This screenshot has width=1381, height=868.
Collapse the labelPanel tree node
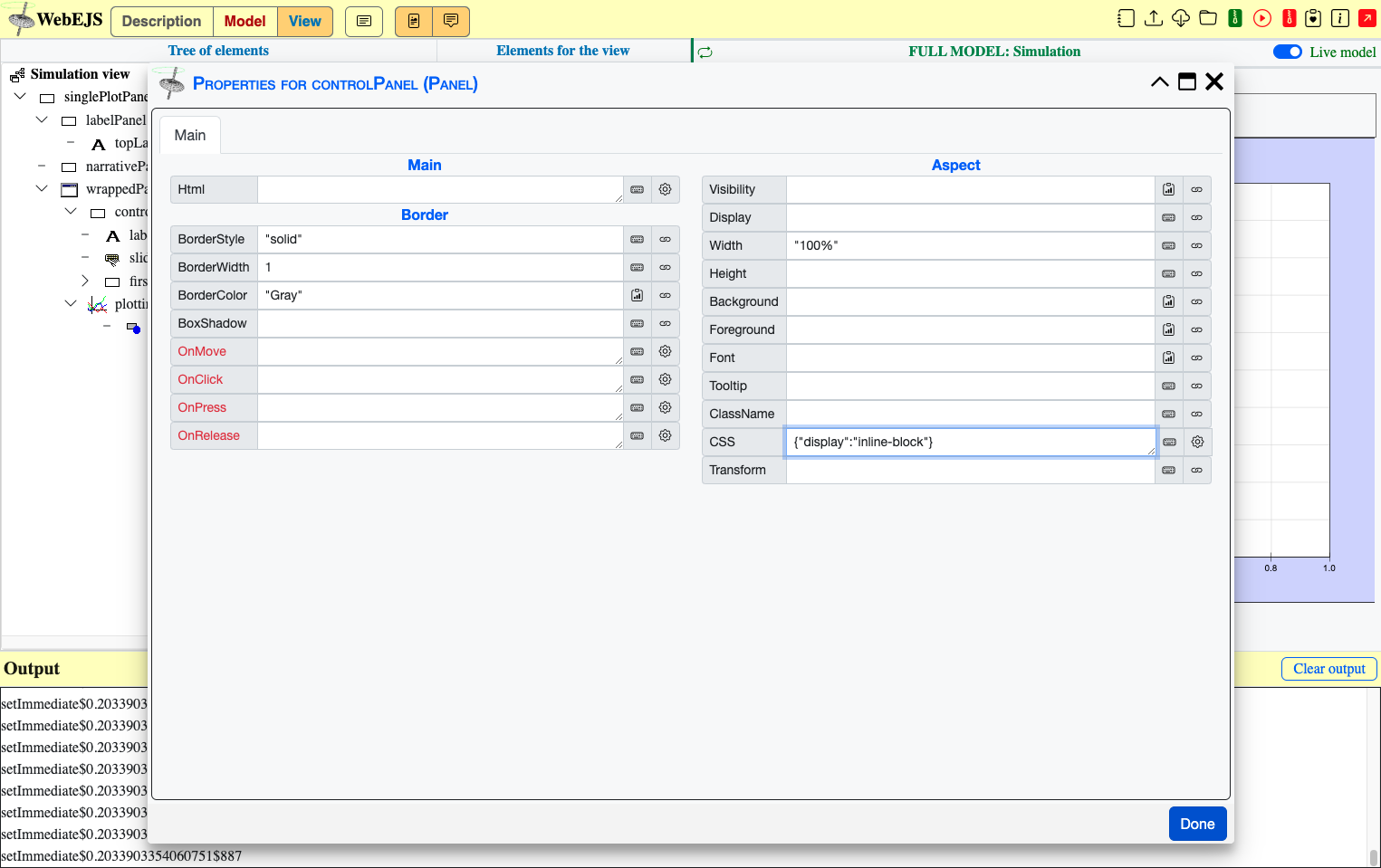[x=42, y=119]
